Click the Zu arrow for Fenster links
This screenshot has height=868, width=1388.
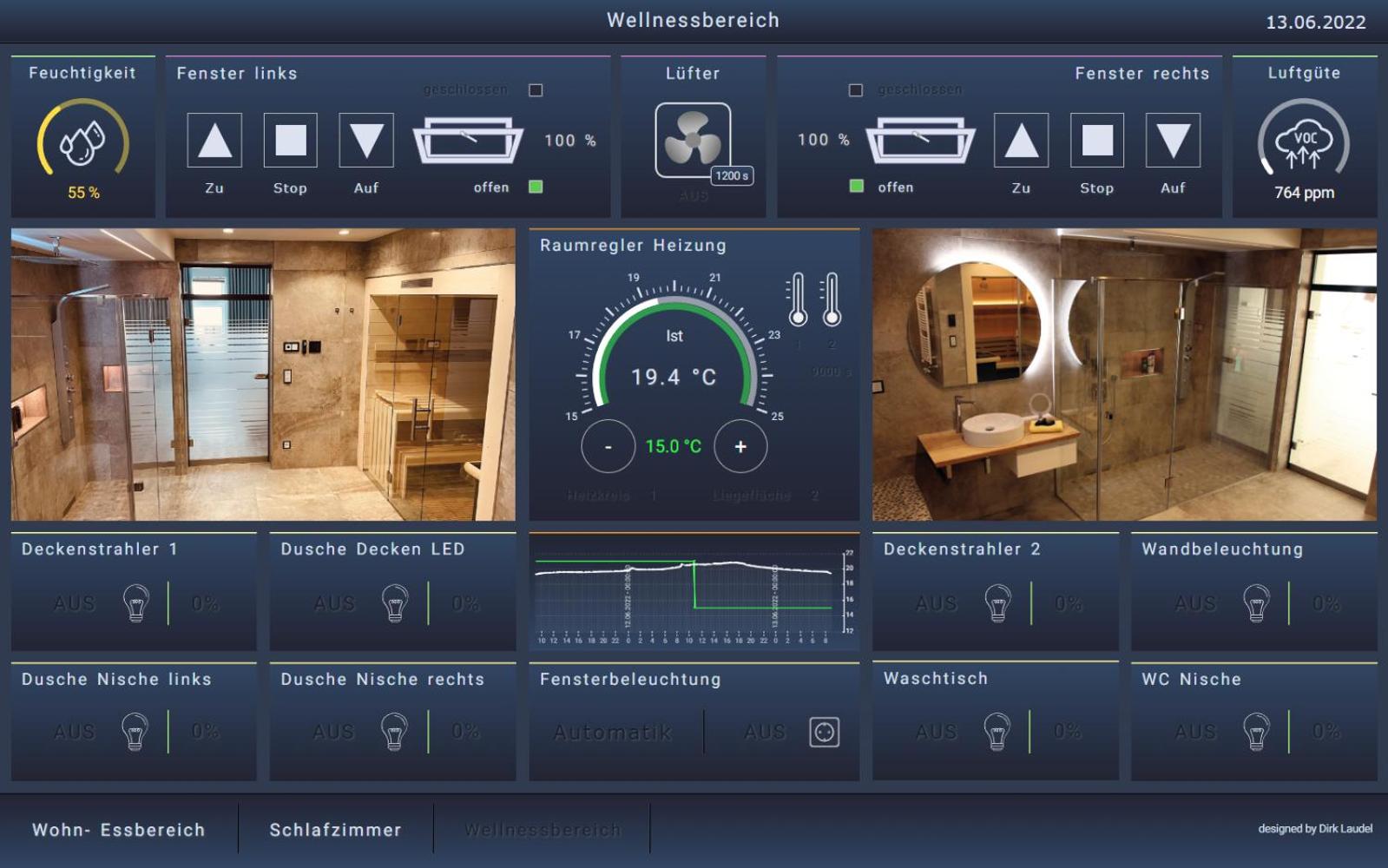[x=214, y=140]
